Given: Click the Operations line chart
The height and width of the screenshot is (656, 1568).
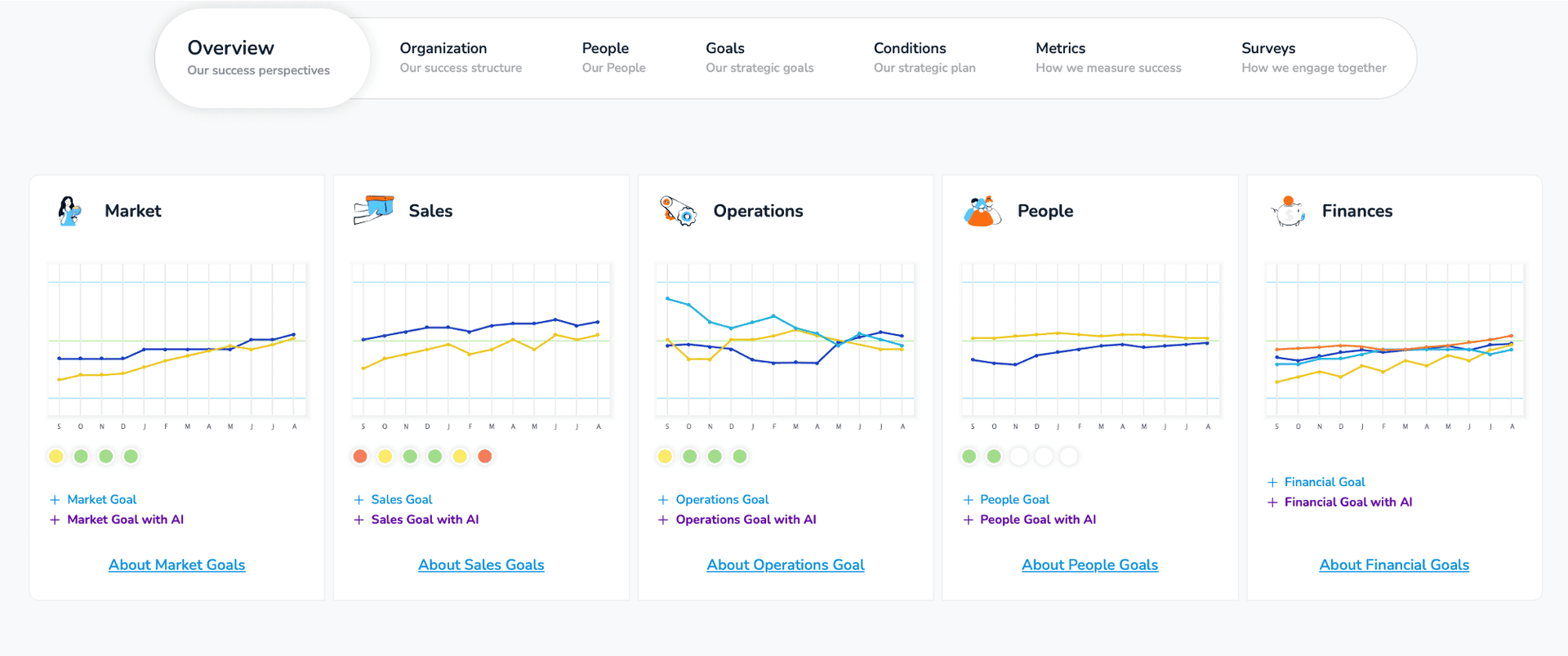Looking at the screenshot, I should click(785, 345).
